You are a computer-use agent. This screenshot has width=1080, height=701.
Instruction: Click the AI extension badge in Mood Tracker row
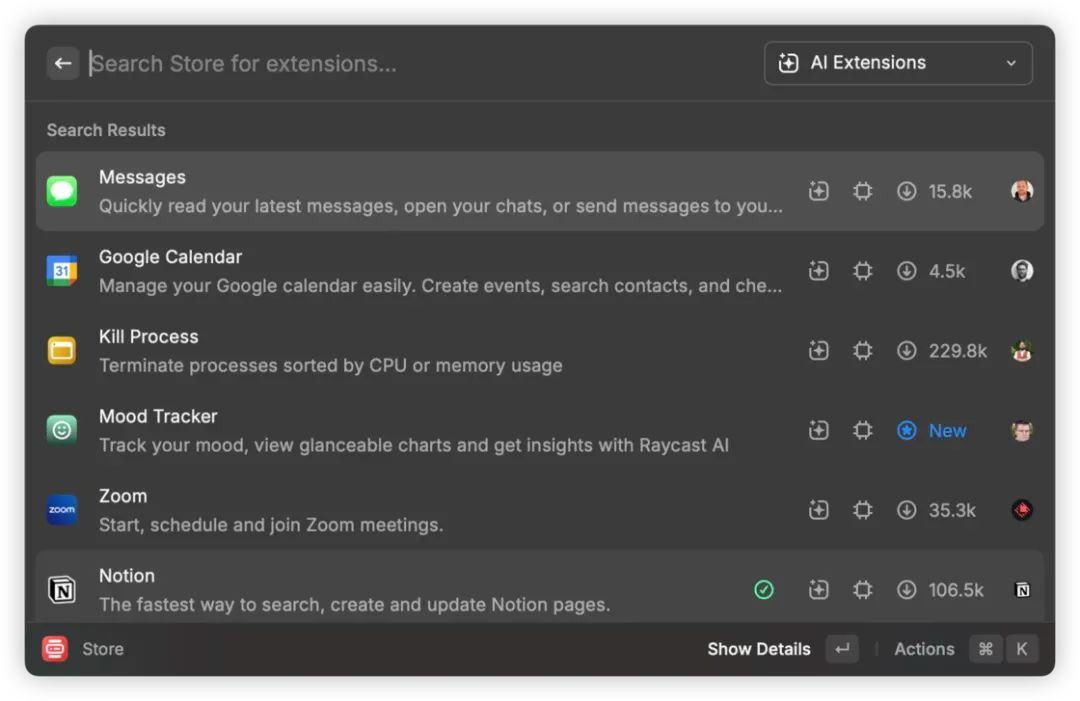[818, 430]
